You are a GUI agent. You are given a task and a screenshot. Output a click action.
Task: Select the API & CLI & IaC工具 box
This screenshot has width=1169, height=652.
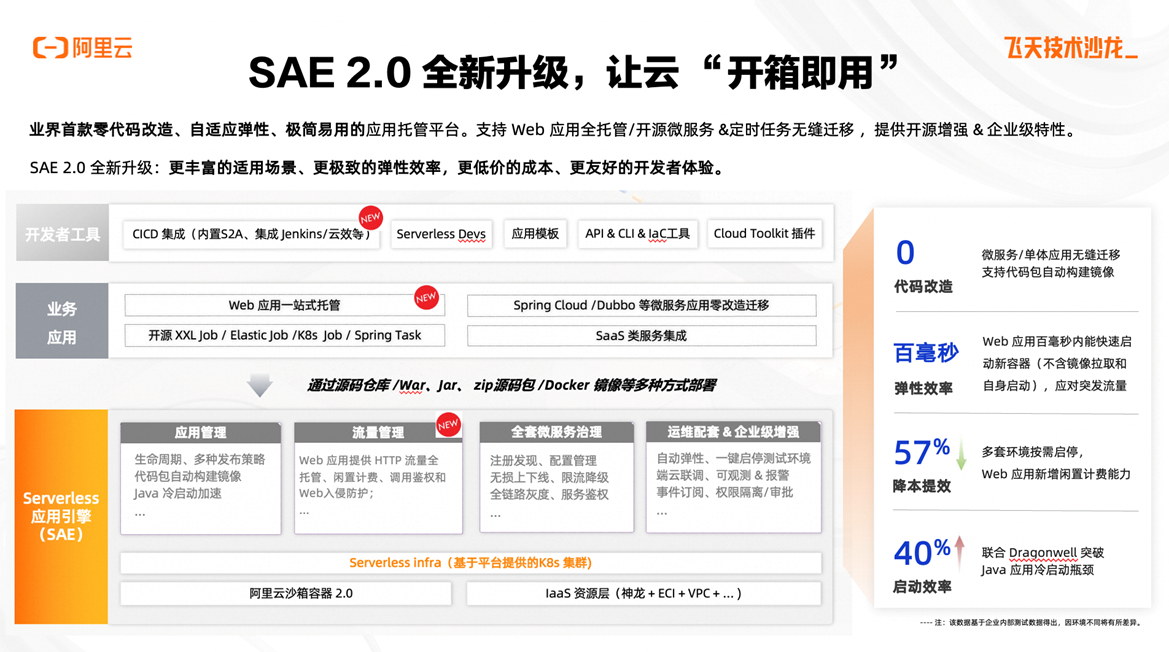(637, 234)
